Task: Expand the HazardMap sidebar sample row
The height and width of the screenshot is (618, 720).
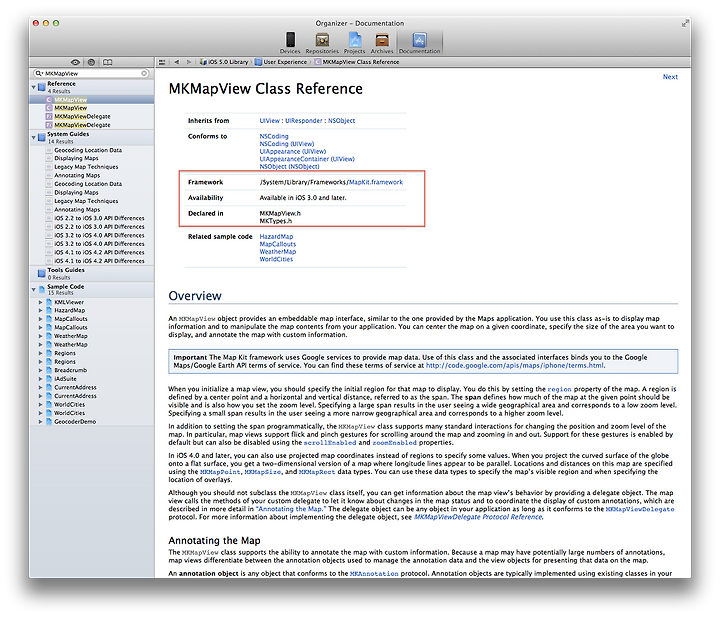Action: click(40, 310)
